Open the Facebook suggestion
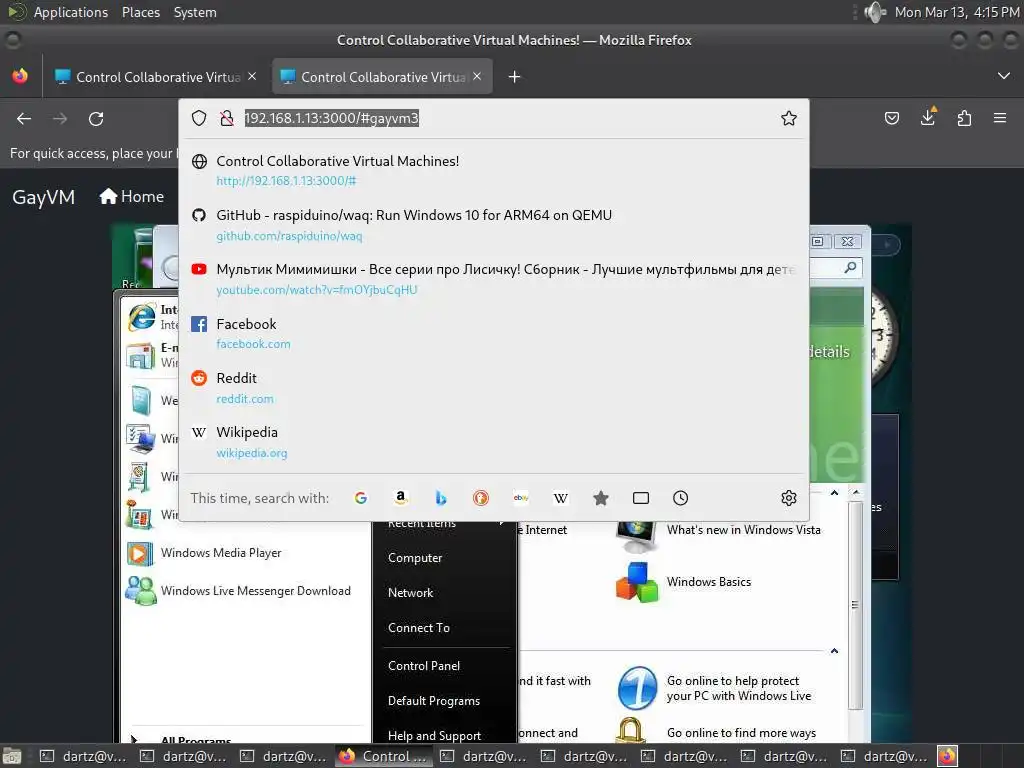1024x768 pixels. click(494, 333)
